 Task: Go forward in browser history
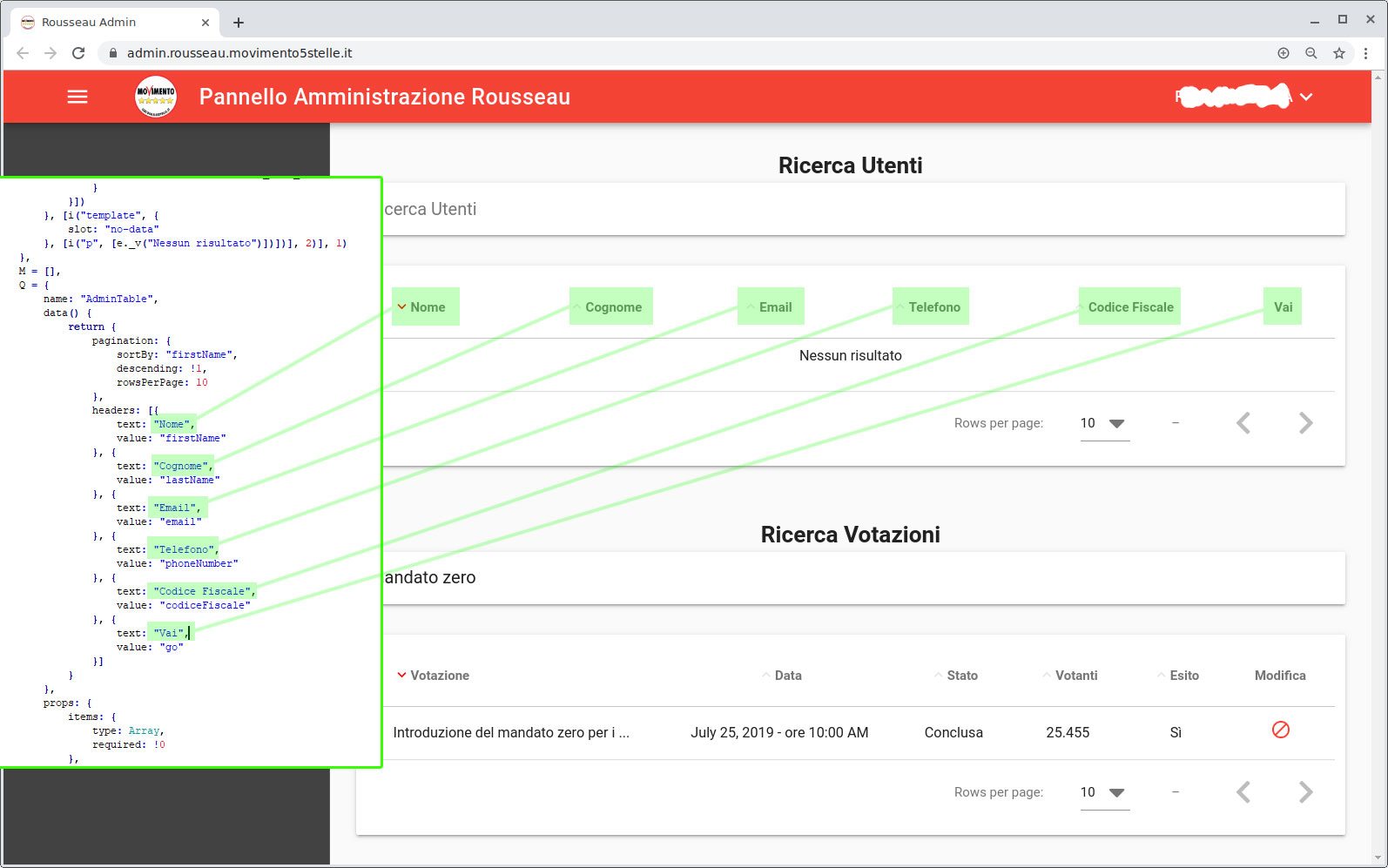click(x=51, y=53)
